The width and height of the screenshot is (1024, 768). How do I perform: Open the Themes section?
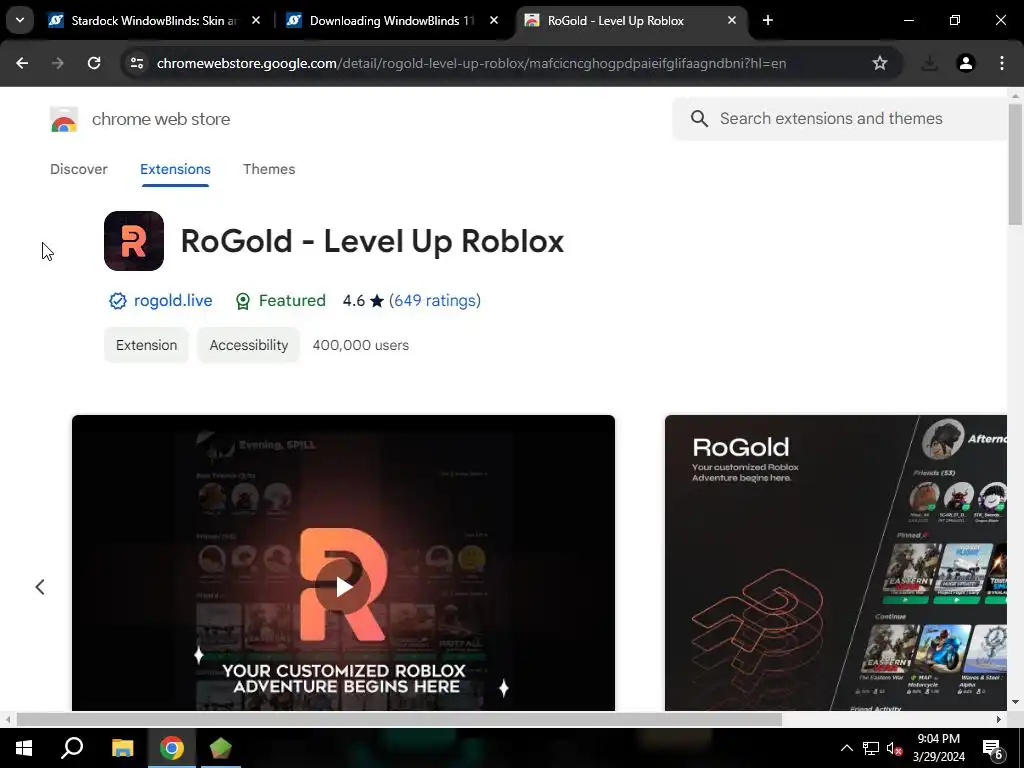click(x=269, y=169)
